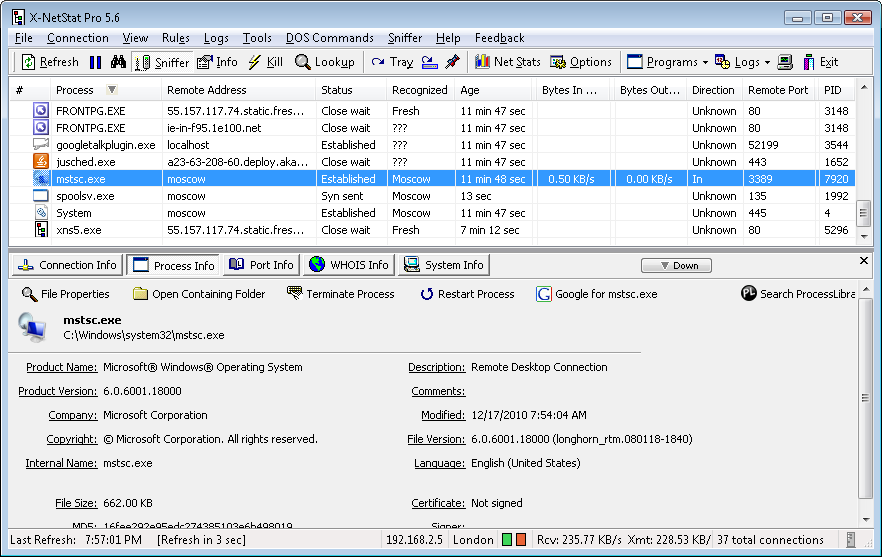Open Lookup with the magnifier icon
The image size is (882, 557).
coord(325,62)
